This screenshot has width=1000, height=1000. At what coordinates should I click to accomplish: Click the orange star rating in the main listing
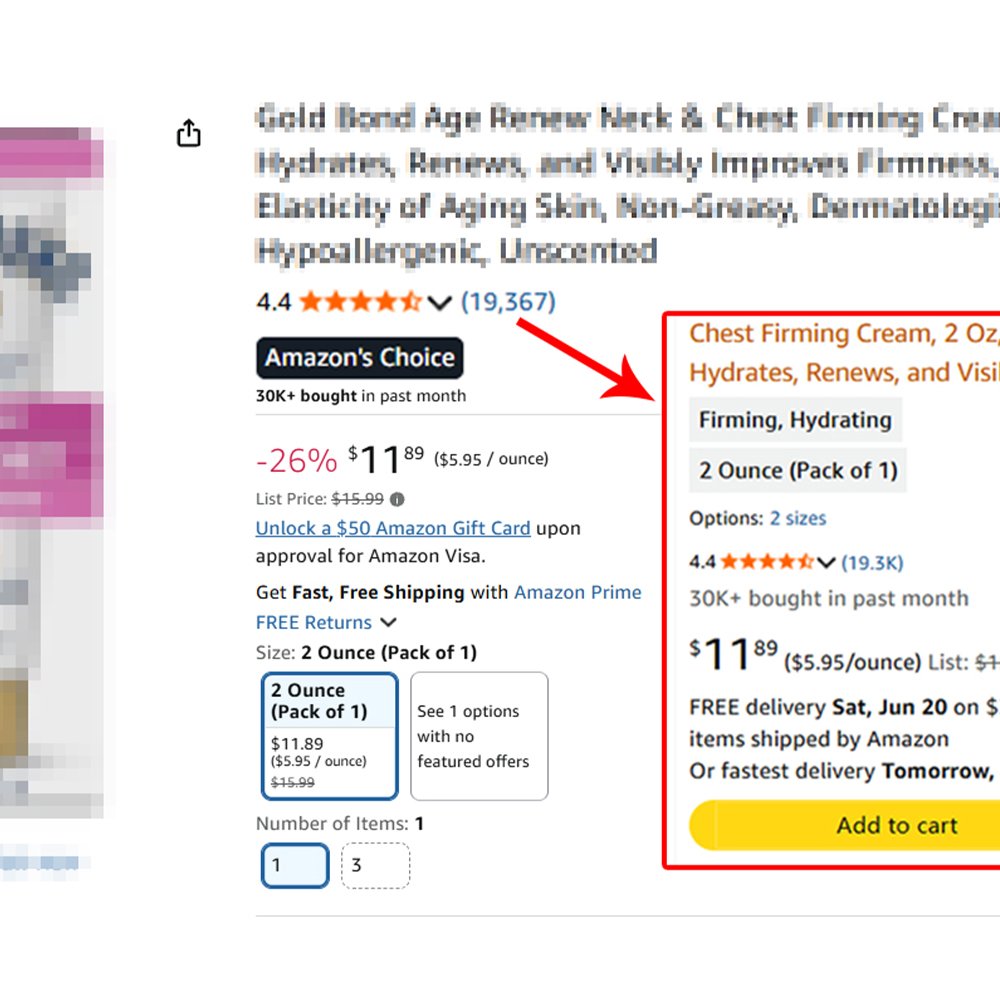[360, 302]
